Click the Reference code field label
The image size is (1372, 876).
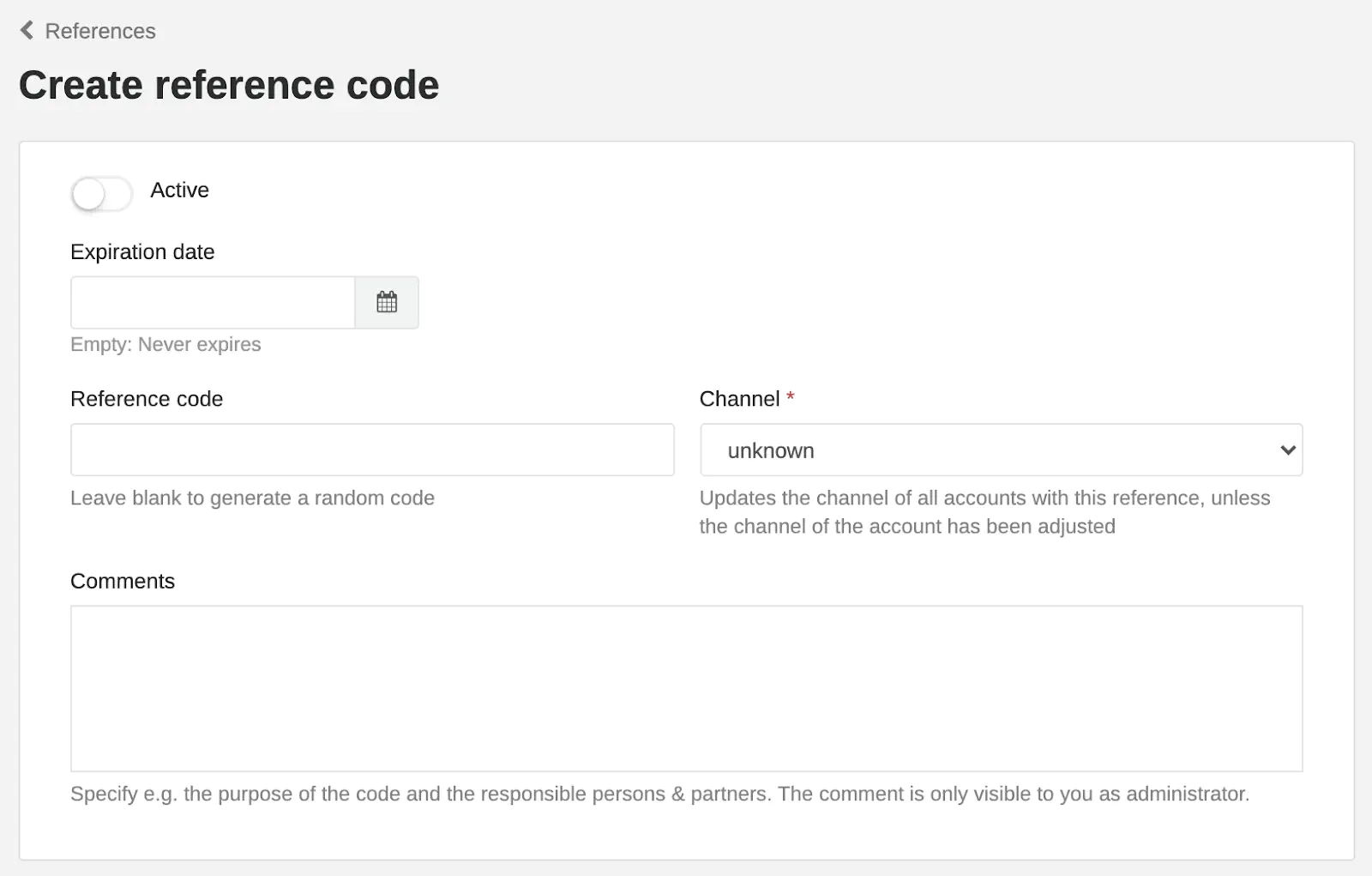coord(147,399)
